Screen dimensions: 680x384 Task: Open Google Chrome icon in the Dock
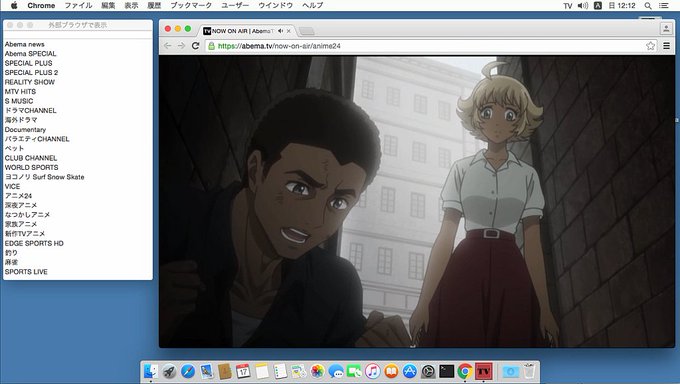[465, 371]
